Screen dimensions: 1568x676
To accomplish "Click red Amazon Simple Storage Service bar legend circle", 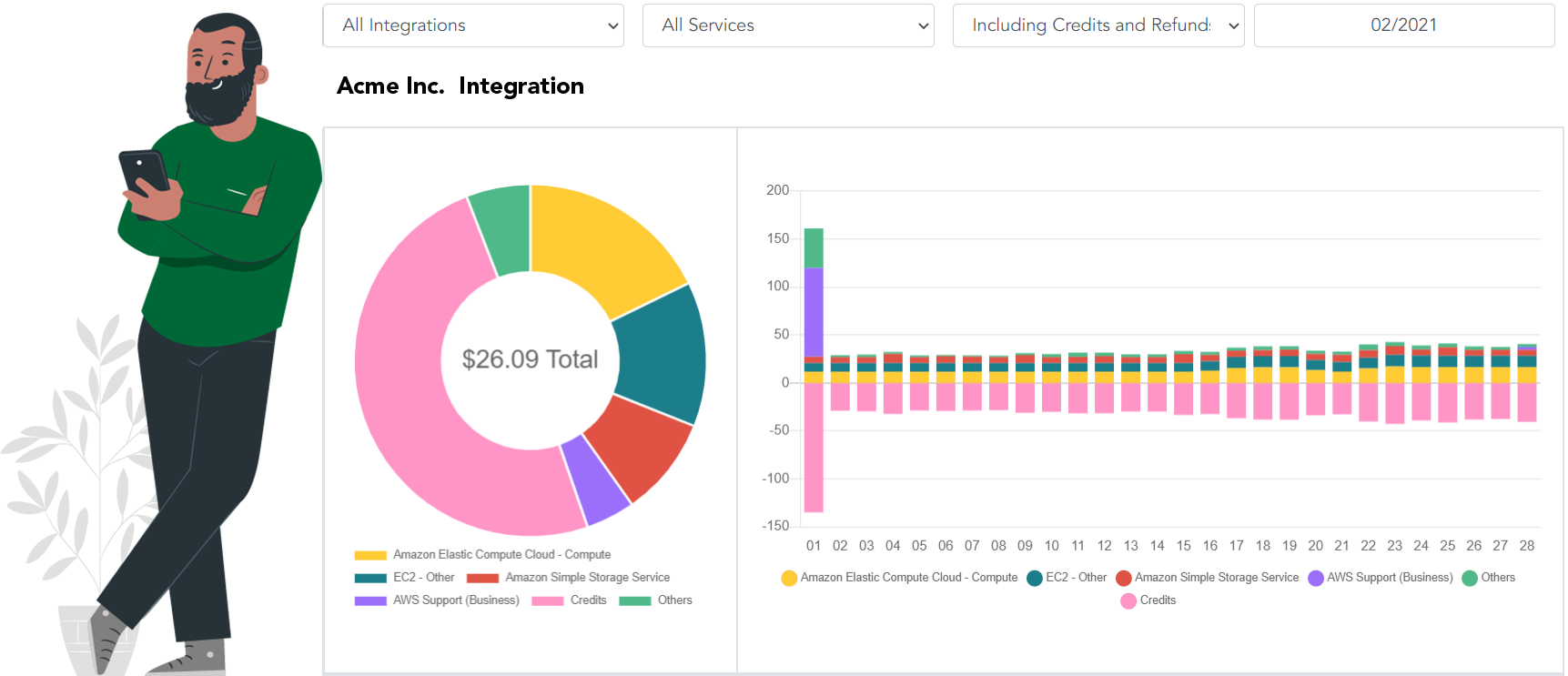I will click(x=1123, y=578).
